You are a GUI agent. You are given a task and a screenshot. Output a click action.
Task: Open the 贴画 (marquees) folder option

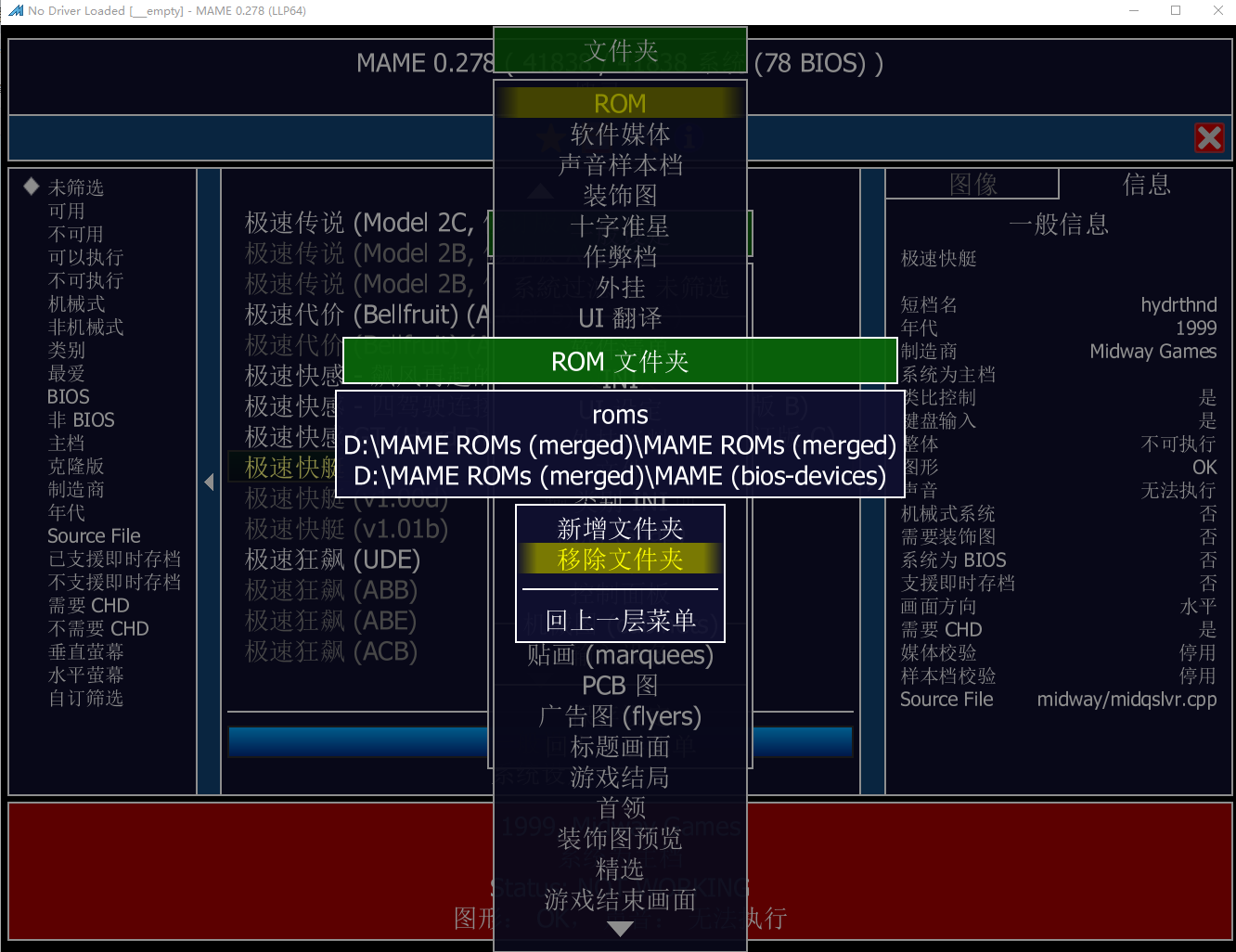[620, 655]
